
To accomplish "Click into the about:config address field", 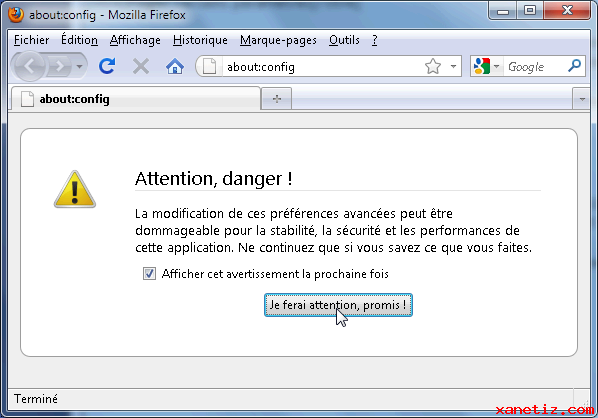I will (322, 67).
